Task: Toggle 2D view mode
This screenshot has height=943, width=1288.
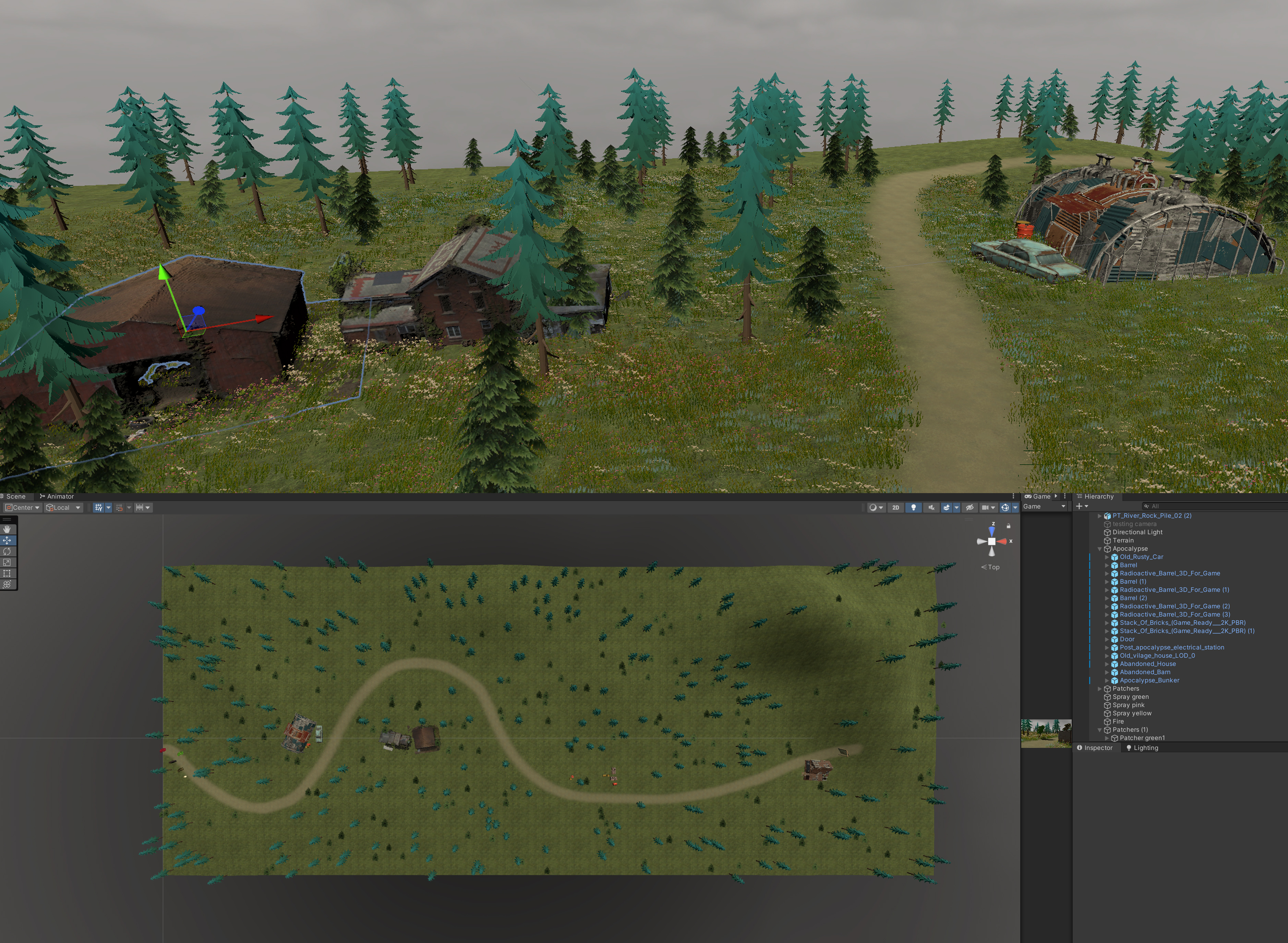Action: tap(895, 508)
